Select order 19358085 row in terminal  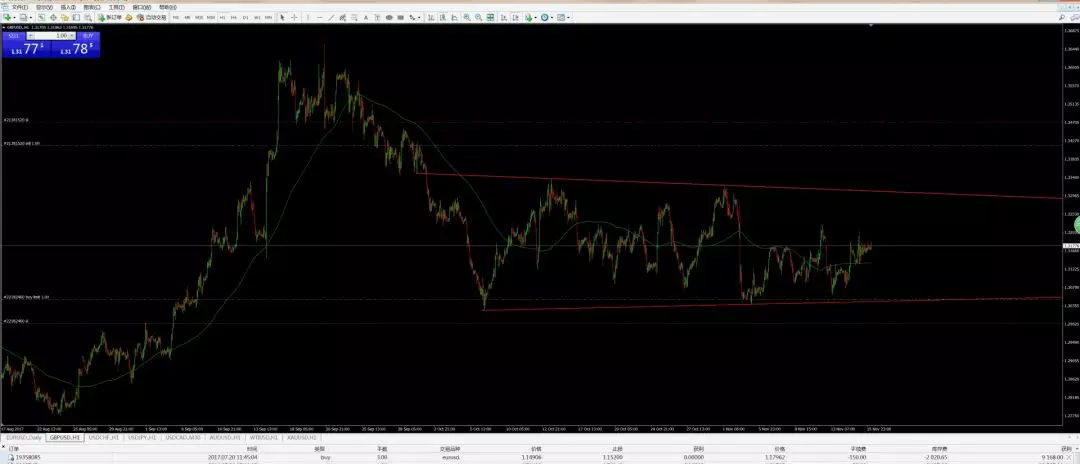pyautogui.click(x=540, y=456)
